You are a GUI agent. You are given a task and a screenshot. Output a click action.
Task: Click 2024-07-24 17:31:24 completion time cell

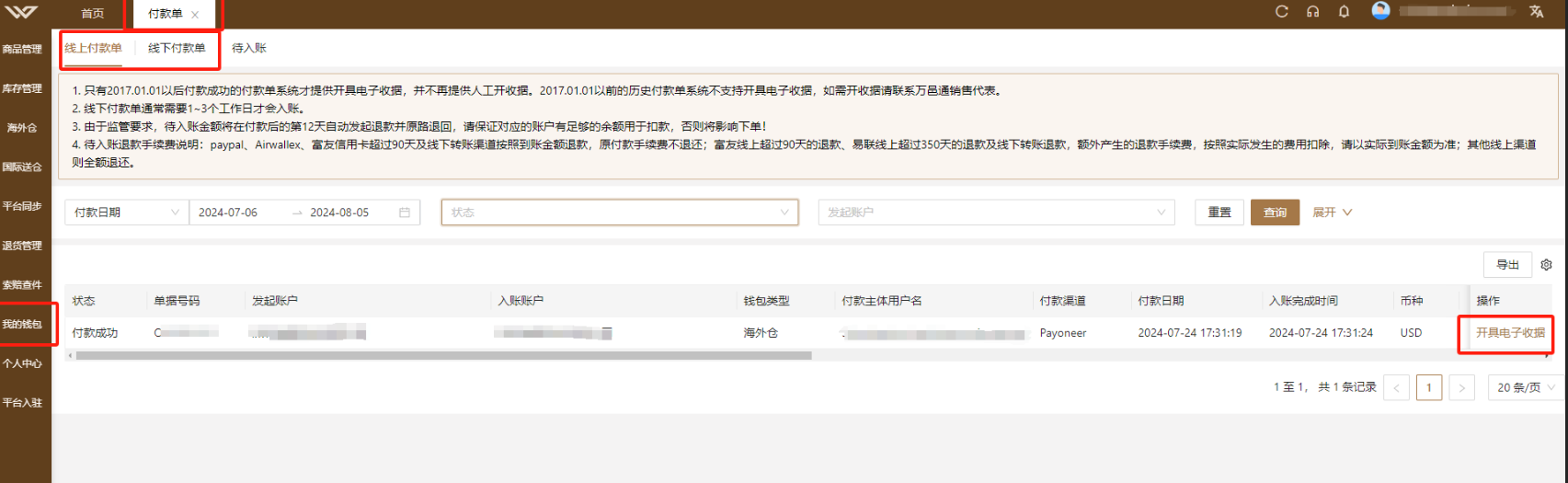pos(1322,333)
